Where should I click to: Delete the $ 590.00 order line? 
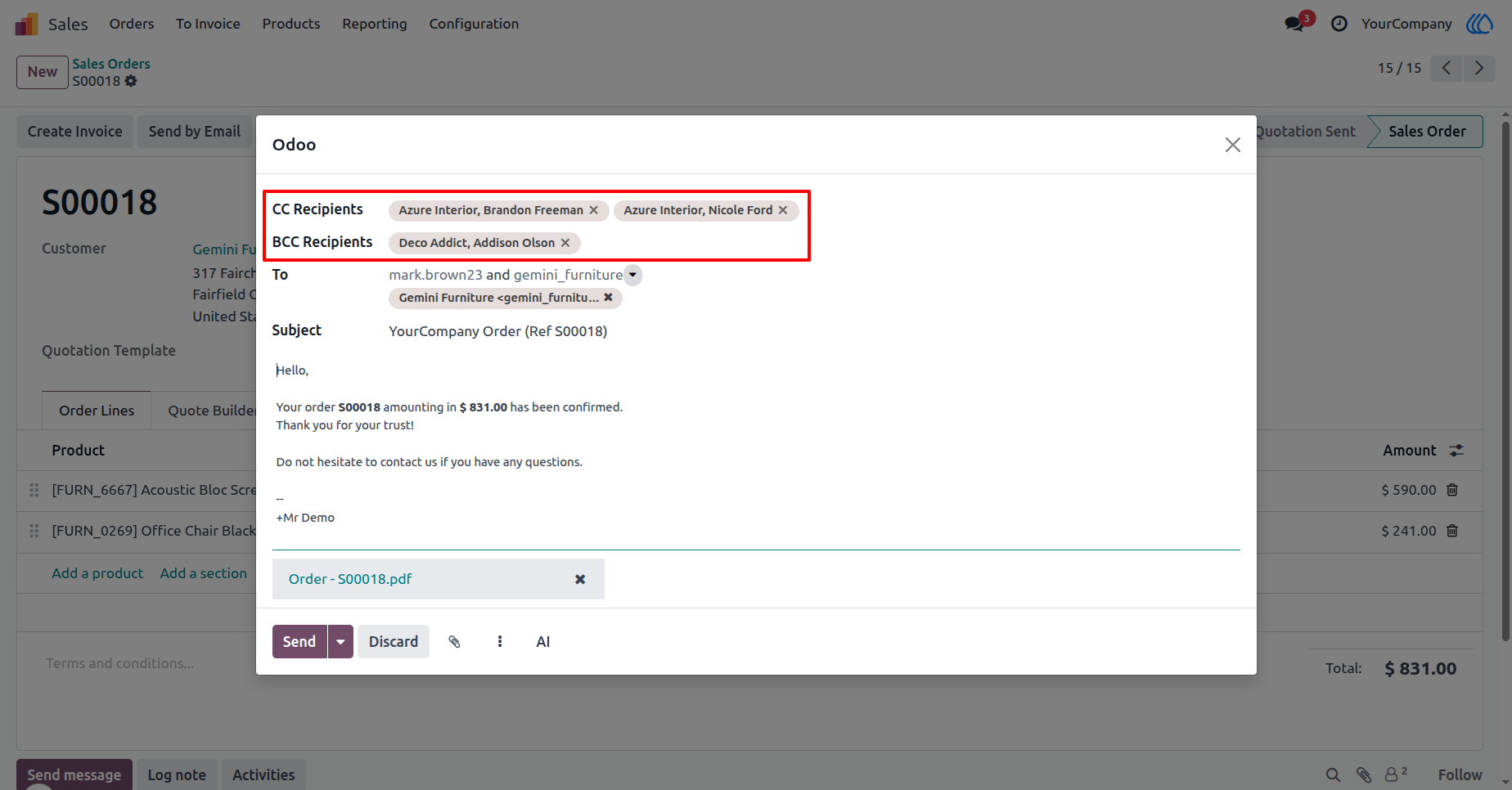point(1452,490)
